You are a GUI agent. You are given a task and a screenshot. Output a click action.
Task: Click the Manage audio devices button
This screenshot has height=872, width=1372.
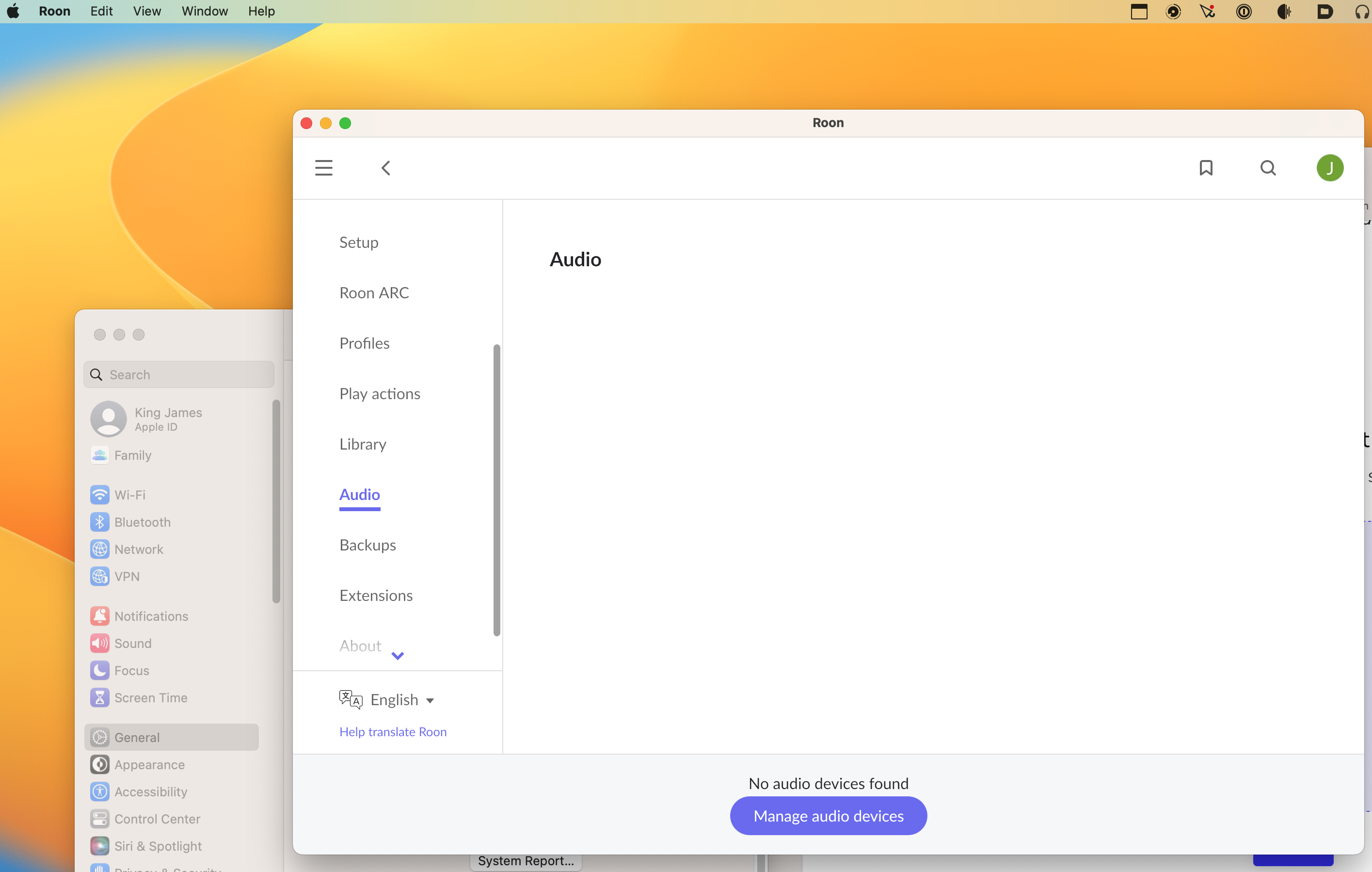[x=828, y=816]
